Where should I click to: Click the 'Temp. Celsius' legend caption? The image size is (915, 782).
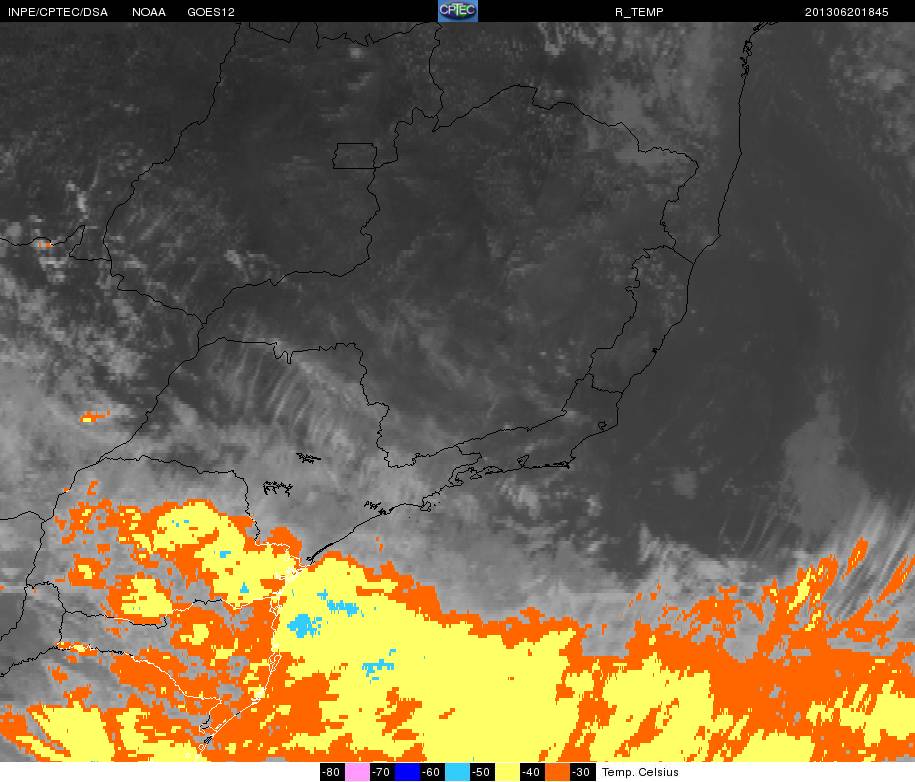coord(640,772)
